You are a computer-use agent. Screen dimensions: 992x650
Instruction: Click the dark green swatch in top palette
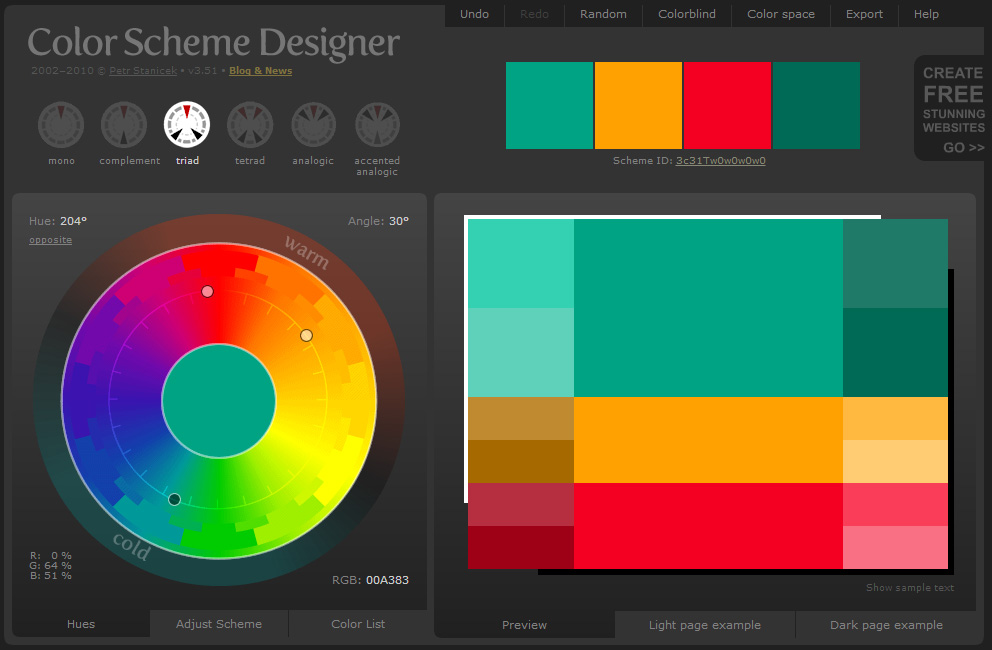point(816,106)
